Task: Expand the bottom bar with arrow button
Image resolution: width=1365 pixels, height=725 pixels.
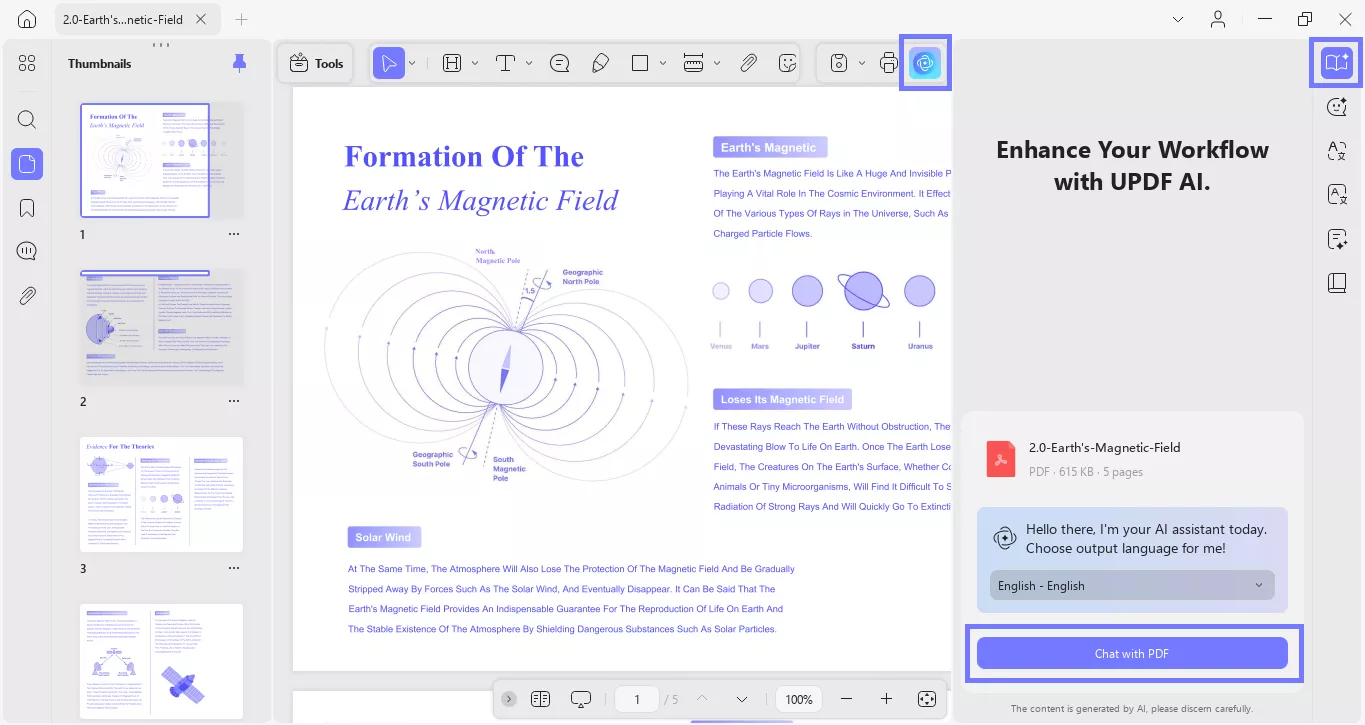Action: click(509, 699)
